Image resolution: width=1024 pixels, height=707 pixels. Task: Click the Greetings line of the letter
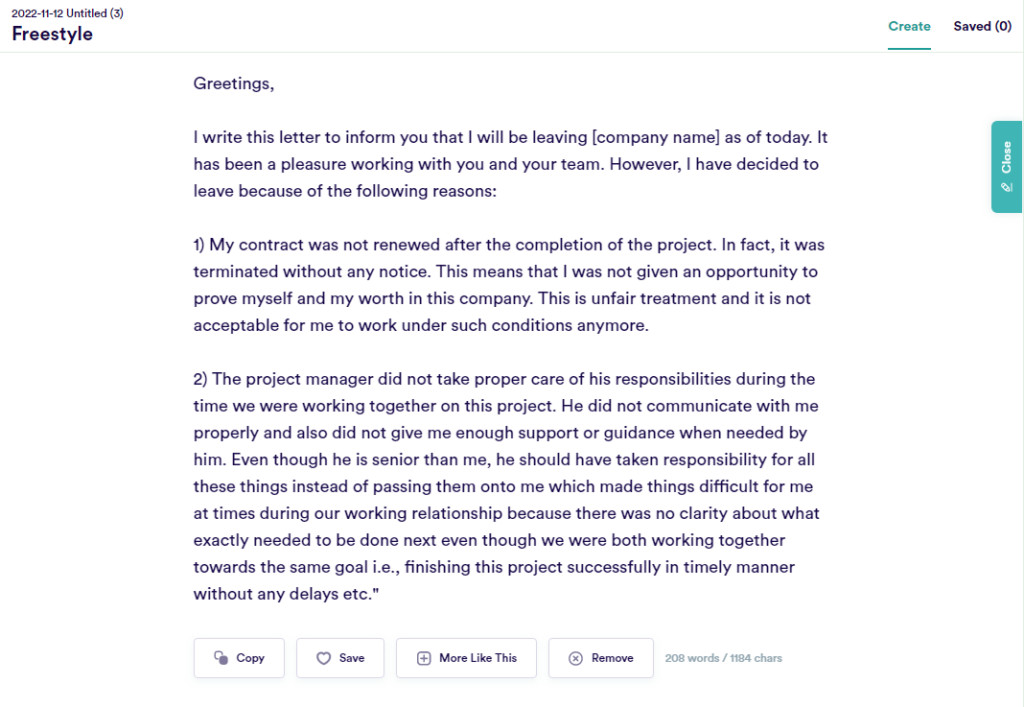[x=234, y=84]
